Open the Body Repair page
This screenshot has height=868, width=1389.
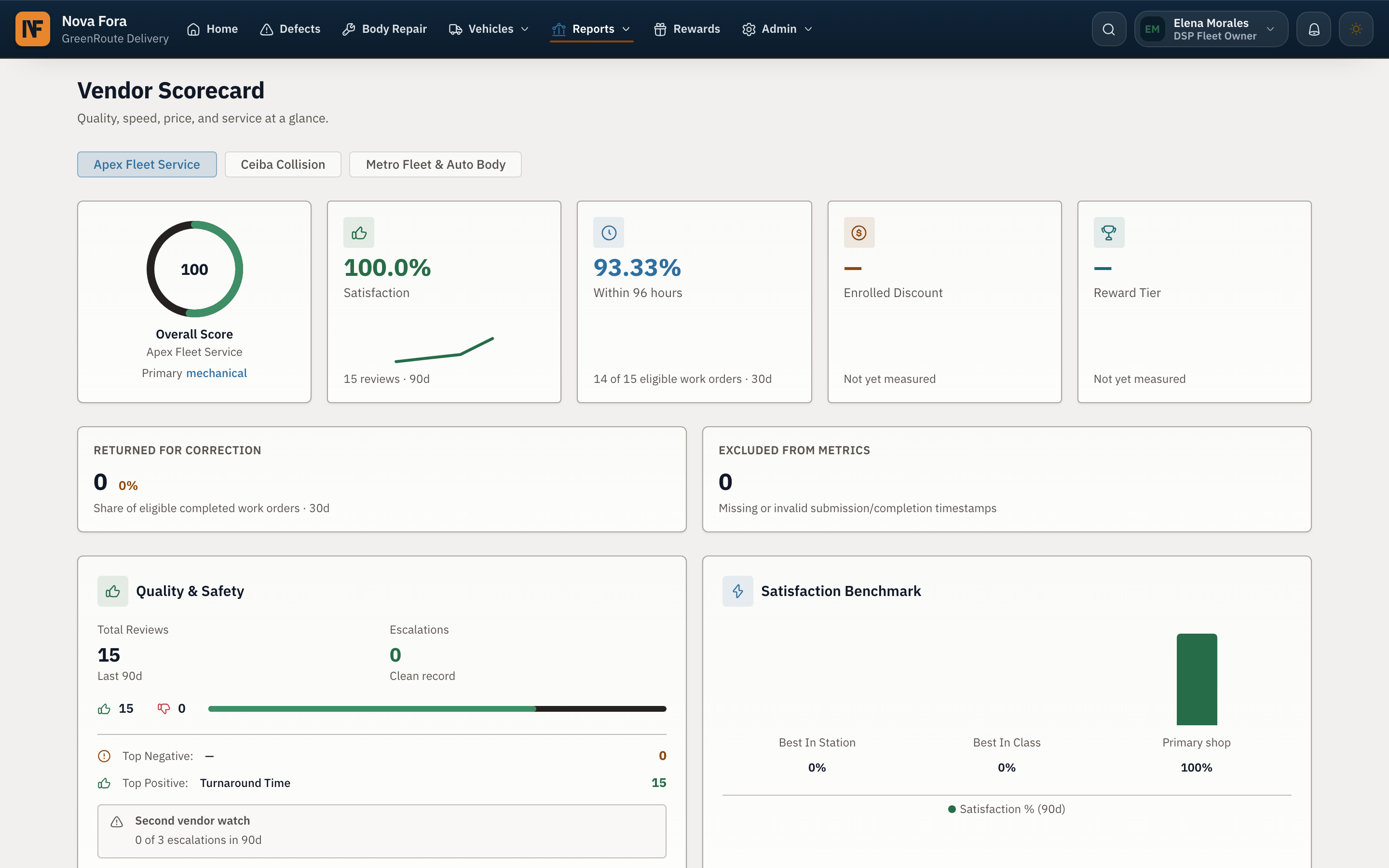click(384, 29)
